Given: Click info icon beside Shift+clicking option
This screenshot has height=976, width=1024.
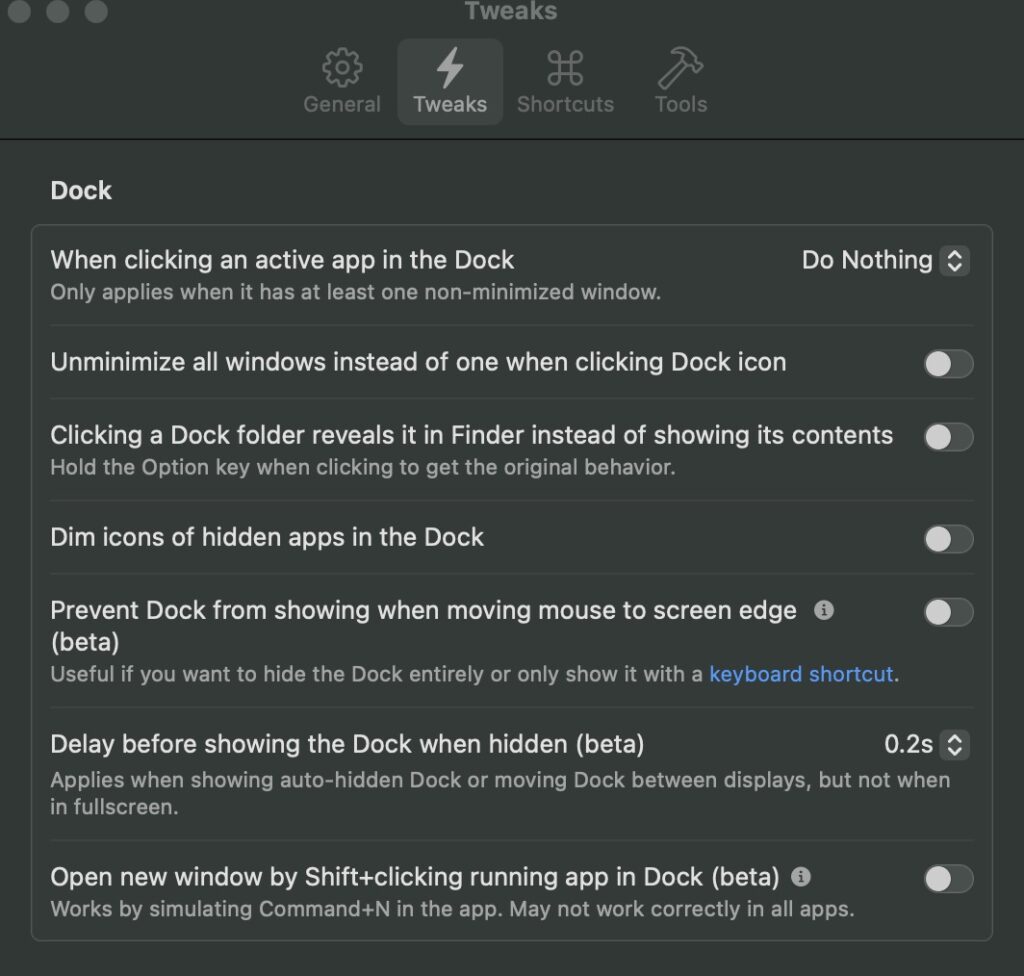Looking at the screenshot, I should coord(801,877).
